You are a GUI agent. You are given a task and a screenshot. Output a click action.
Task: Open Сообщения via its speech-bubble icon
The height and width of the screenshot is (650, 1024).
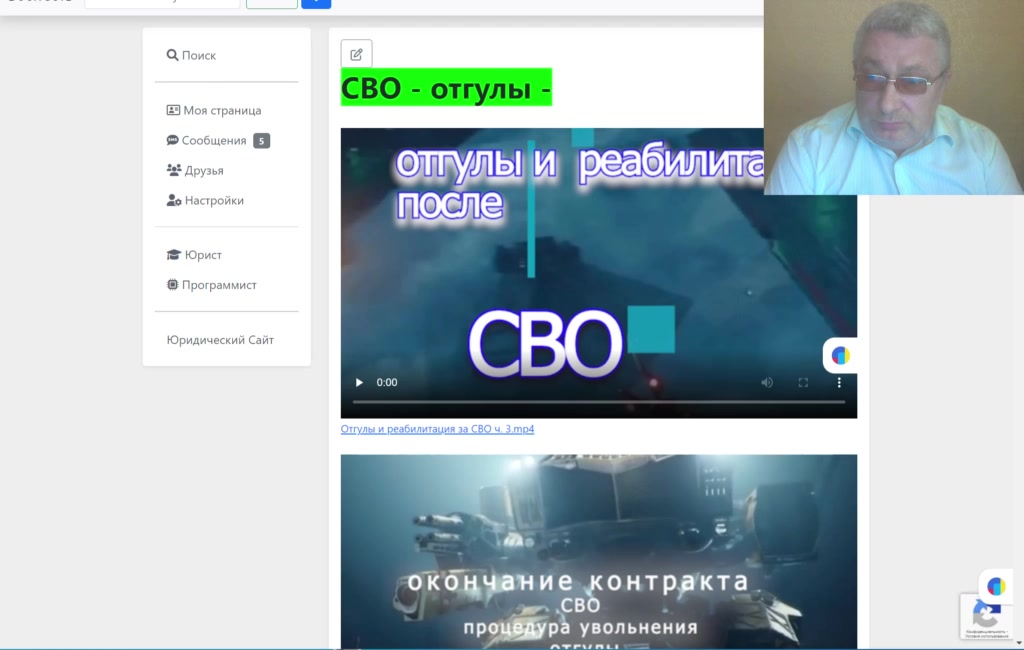click(172, 140)
